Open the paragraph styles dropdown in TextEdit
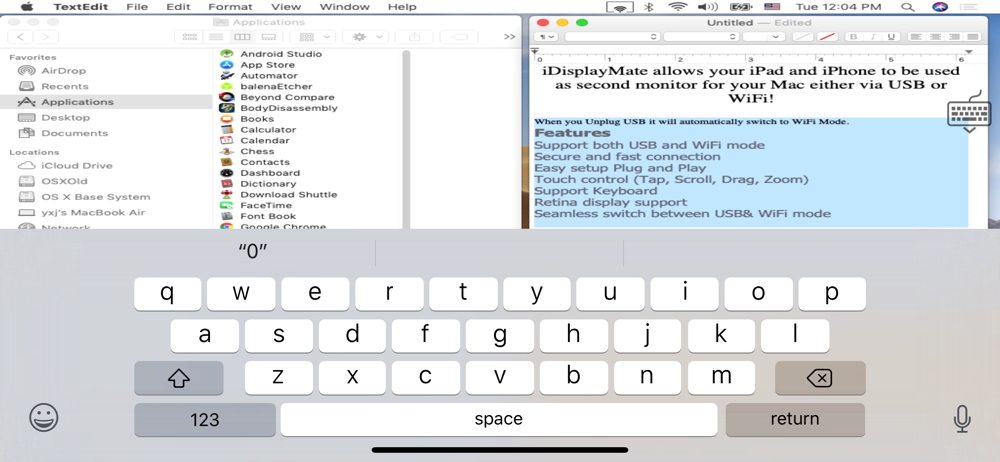This screenshot has width=1000, height=462. [x=545, y=37]
